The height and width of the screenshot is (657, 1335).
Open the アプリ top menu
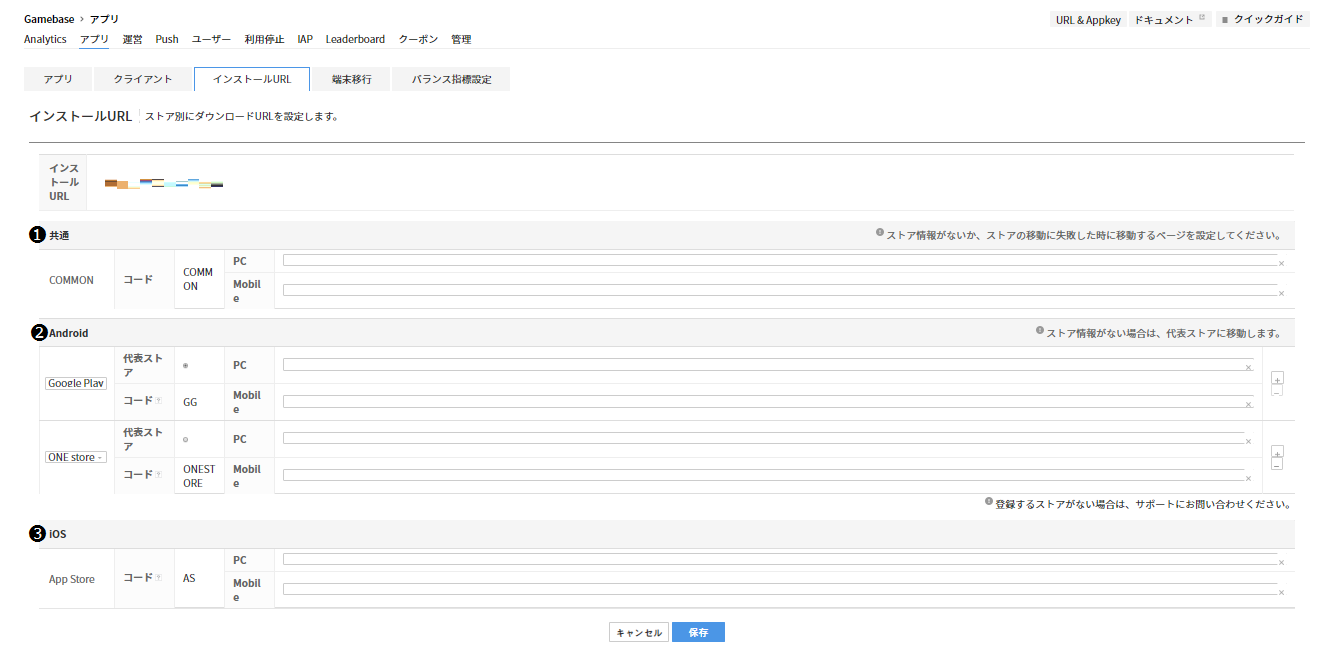94,40
